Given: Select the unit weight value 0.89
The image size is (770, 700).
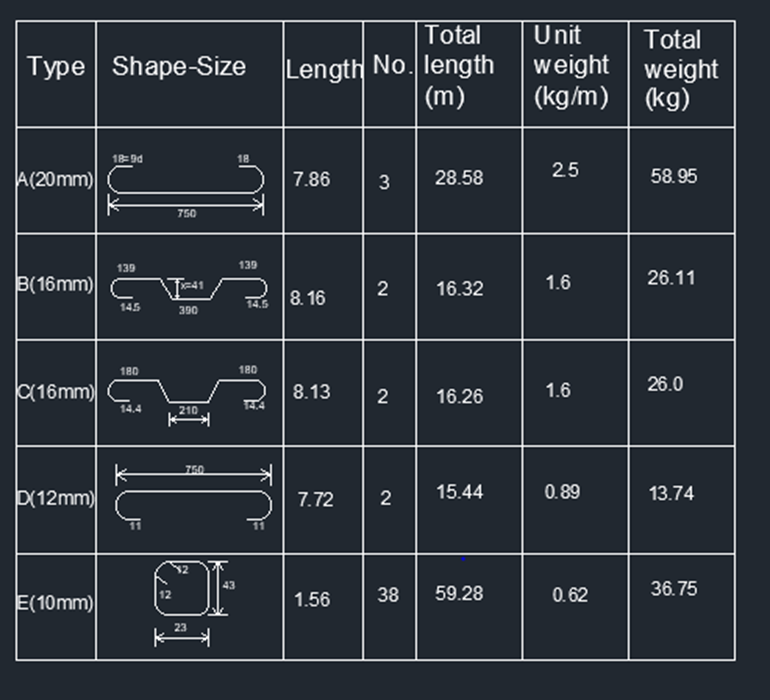Looking at the screenshot, I should (562, 492).
